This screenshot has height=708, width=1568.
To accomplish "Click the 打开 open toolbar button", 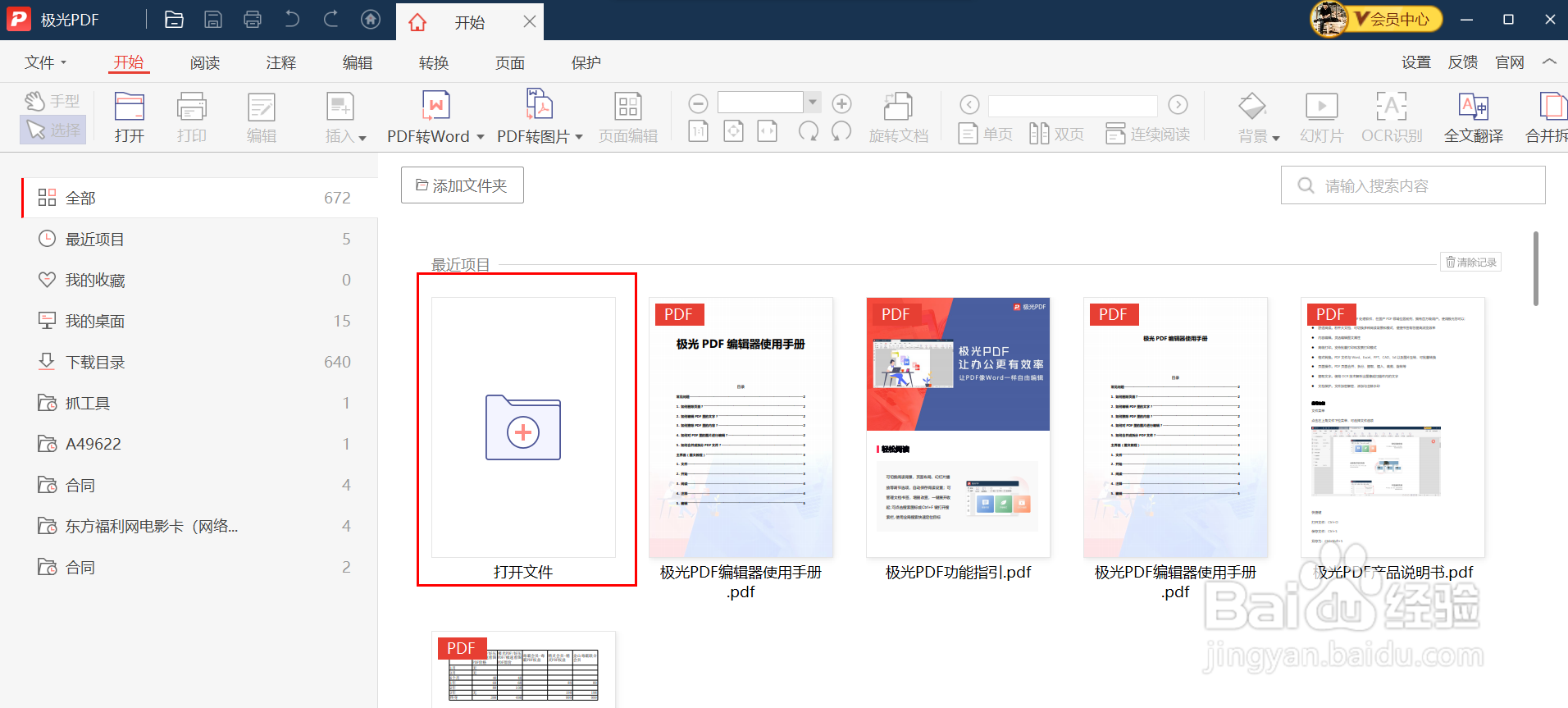I will coord(130,118).
